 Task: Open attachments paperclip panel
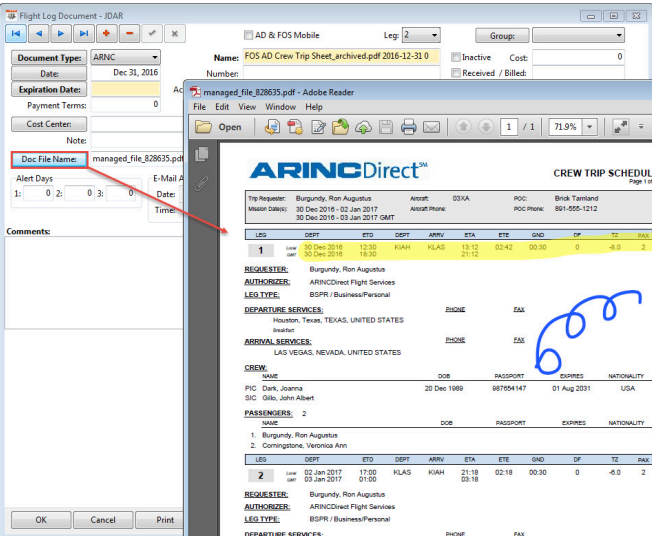click(x=201, y=183)
